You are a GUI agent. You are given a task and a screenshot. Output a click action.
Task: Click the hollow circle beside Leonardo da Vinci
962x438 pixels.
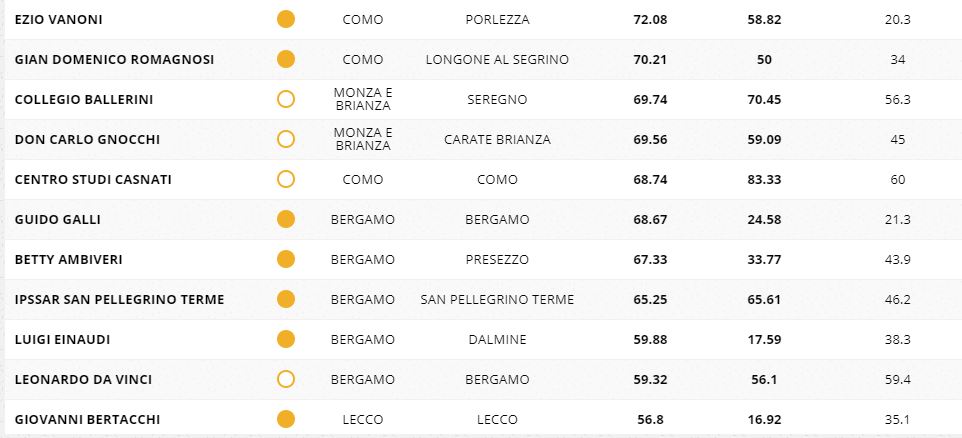tap(286, 379)
